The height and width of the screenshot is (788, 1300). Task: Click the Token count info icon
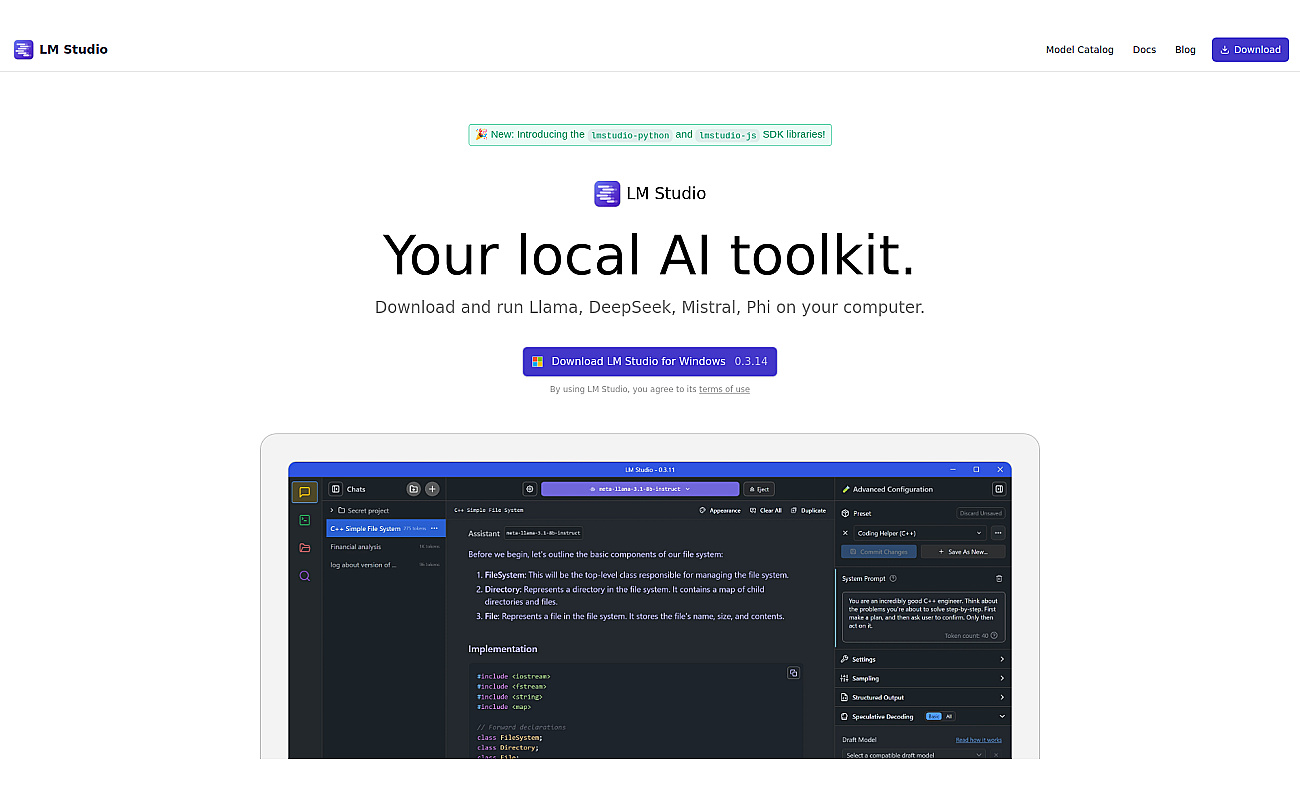click(x=994, y=635)
